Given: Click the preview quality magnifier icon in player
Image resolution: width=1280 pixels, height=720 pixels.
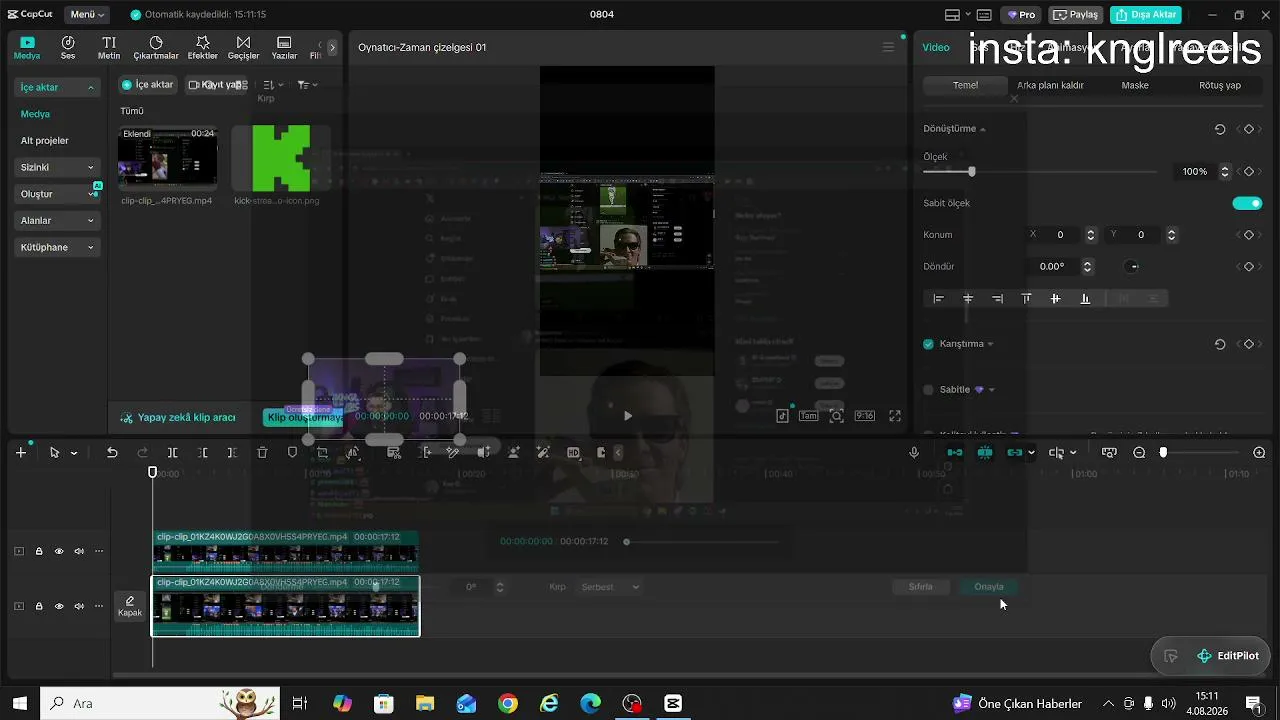Looking at the screenshot, I should coord(836,416).
